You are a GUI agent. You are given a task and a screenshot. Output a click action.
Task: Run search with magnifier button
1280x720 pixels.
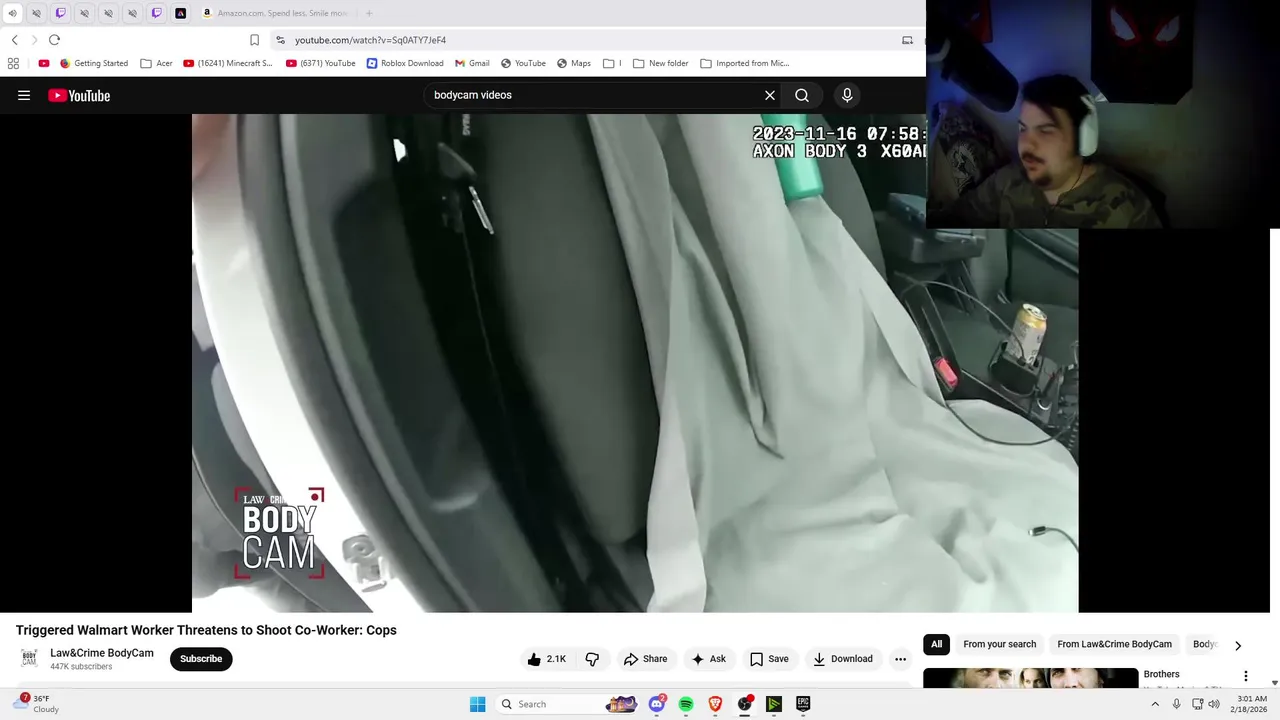click(x=802, y=95)
